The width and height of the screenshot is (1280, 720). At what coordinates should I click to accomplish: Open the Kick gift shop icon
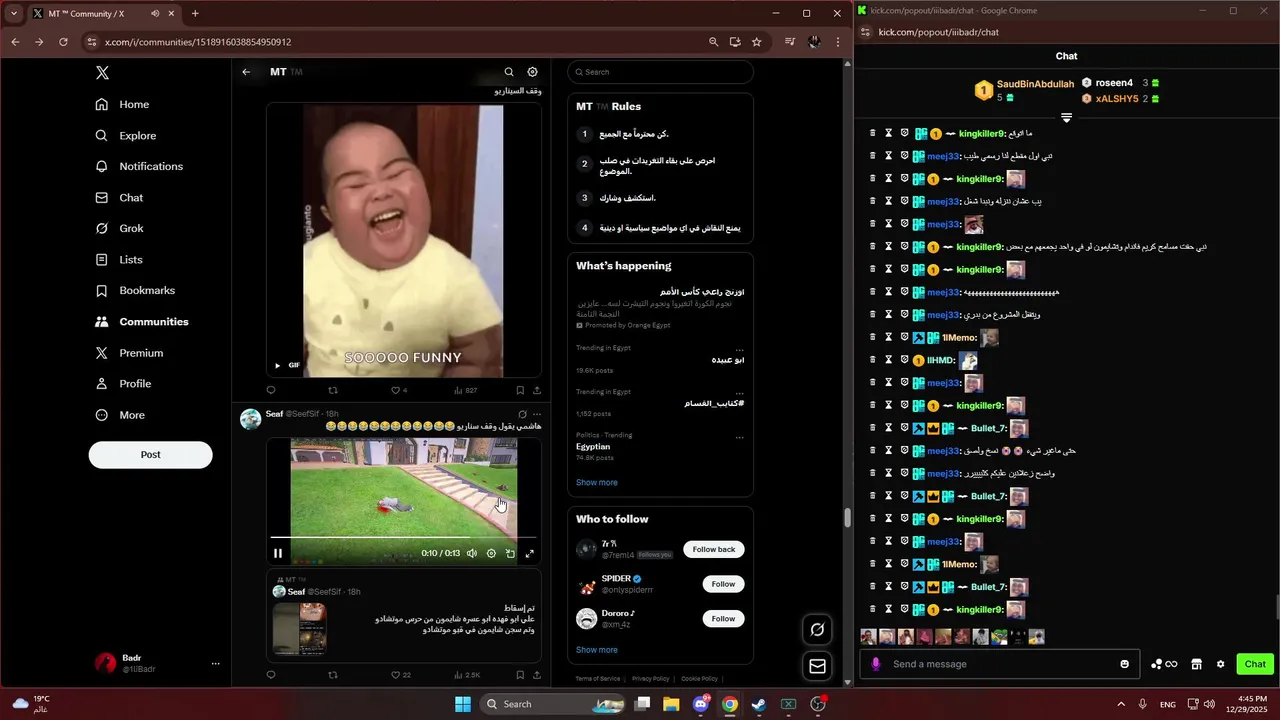click(1195, 664)
